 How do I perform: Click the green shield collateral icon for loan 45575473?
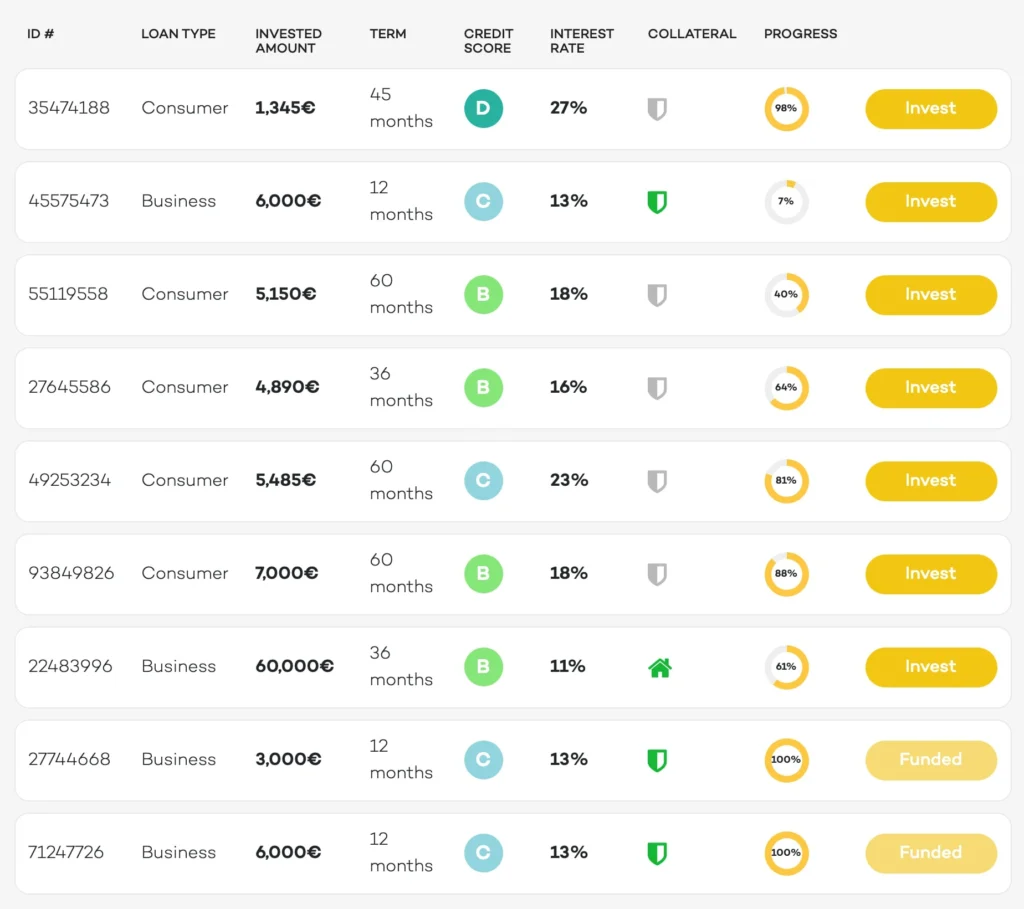657,202
